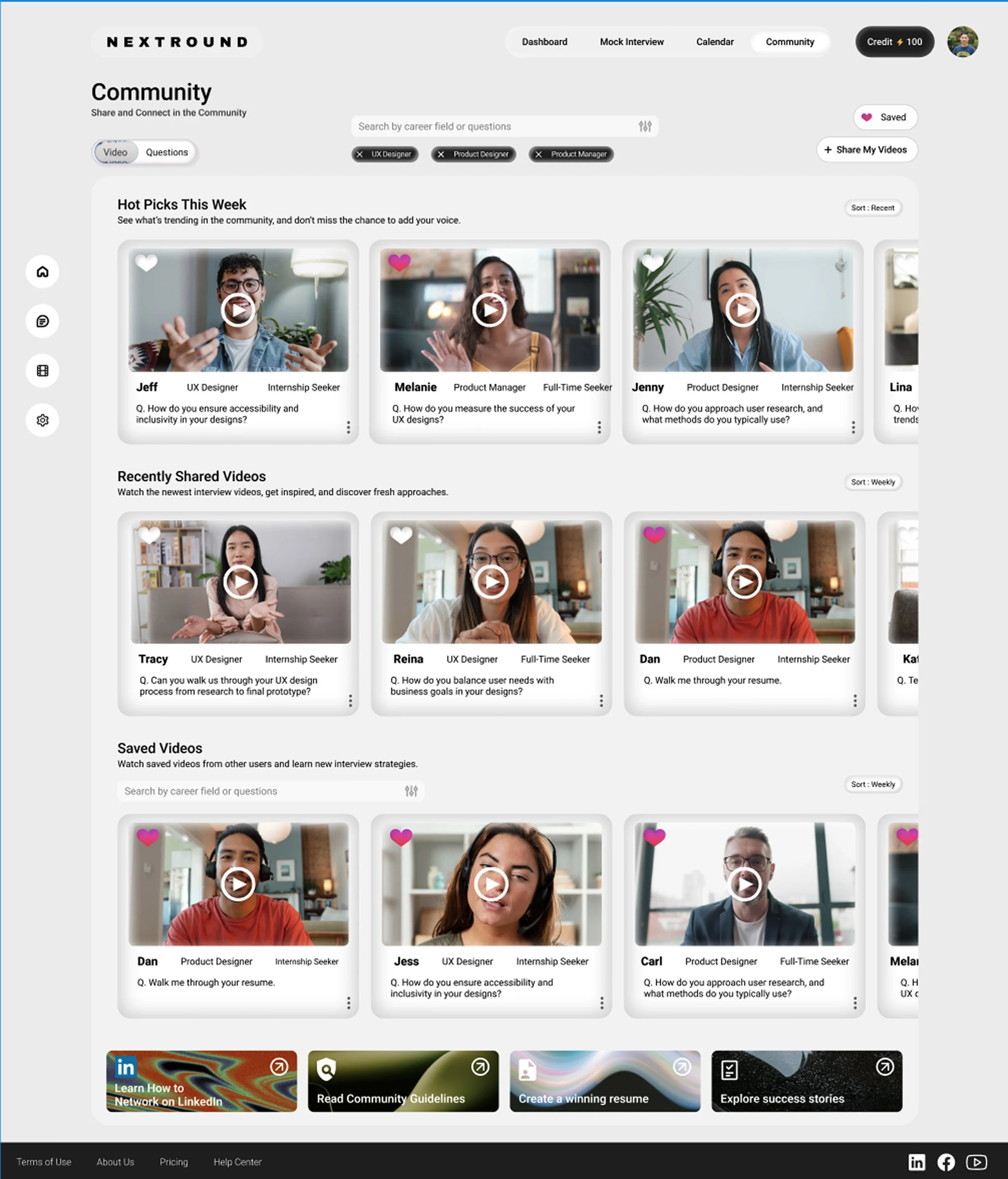Open LinkedIn icon in footer
The image size is (1008, 1179).
click(916, 1162)
